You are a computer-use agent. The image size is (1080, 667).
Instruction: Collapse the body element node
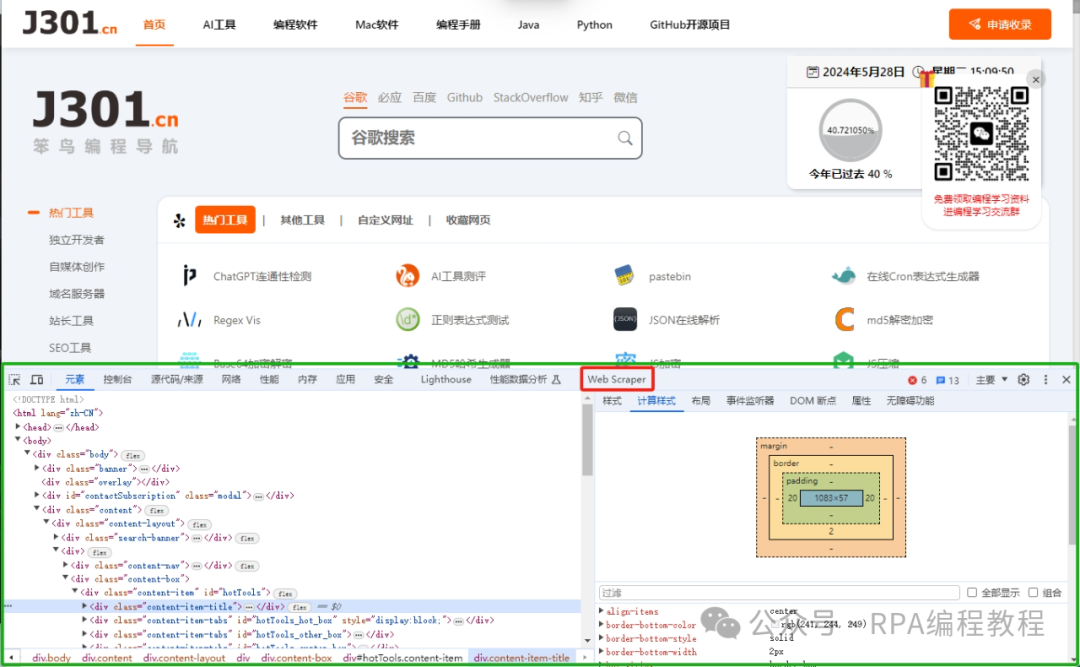18,440
